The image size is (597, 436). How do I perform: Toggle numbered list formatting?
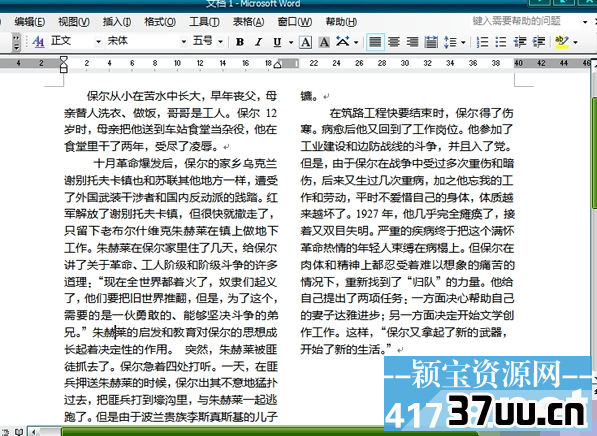click(482, 42)
